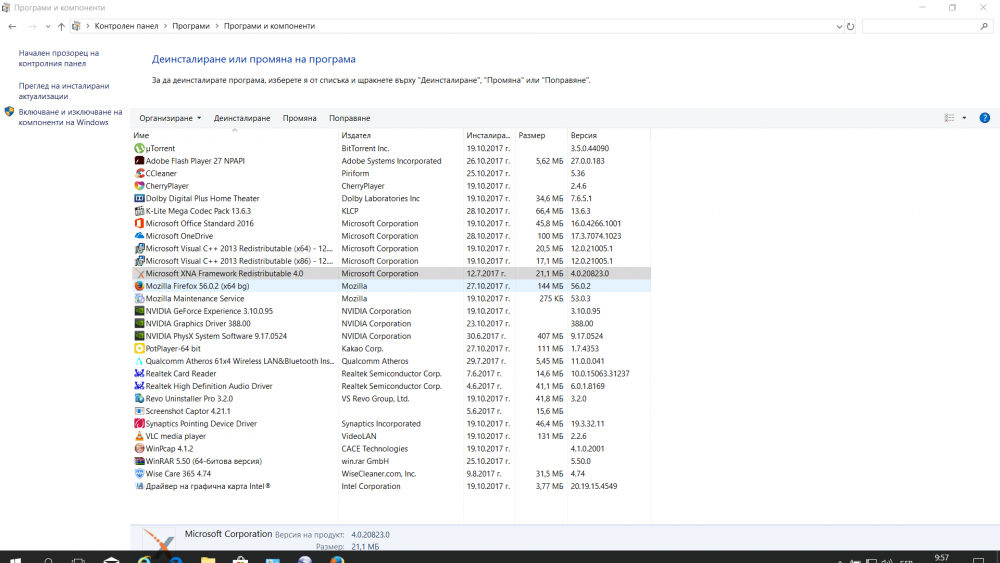Expand the view options dropdown arrow
1000x563 pixels.
(964, 118)
